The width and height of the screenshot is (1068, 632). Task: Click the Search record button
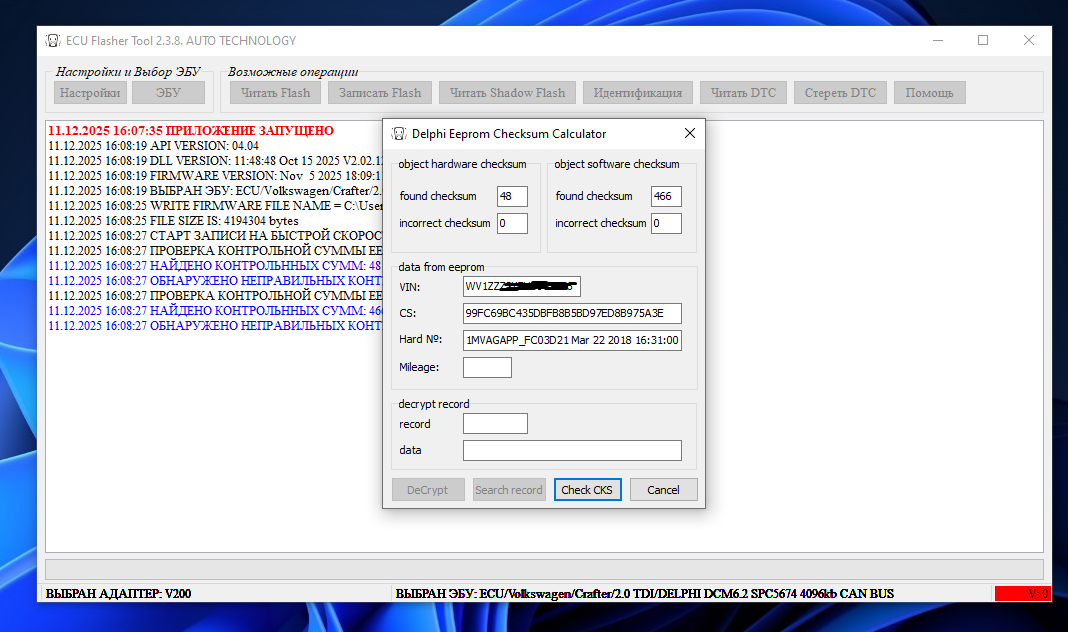509,490
